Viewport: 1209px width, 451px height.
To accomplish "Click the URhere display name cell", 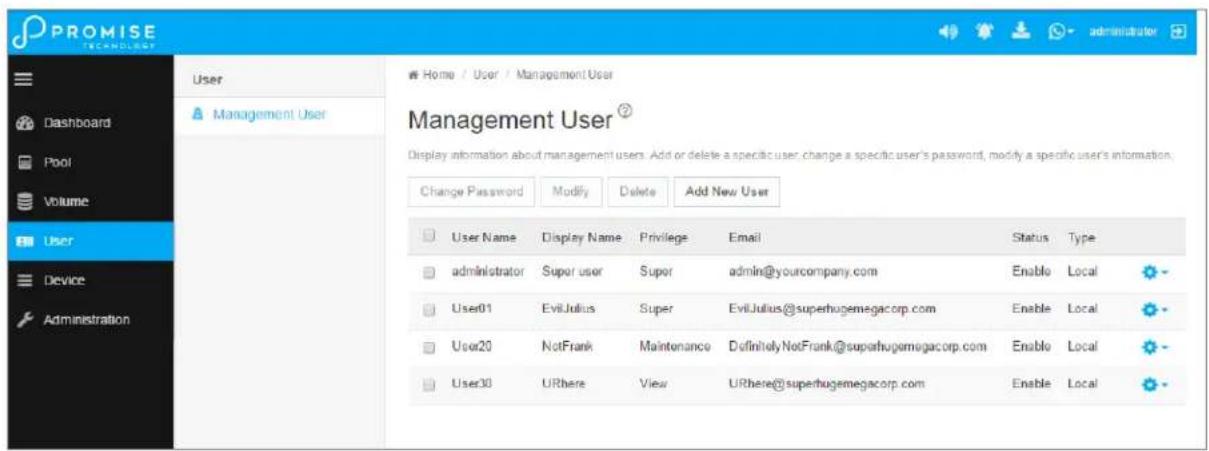I will pyautogui.click(x=563, y=385).
